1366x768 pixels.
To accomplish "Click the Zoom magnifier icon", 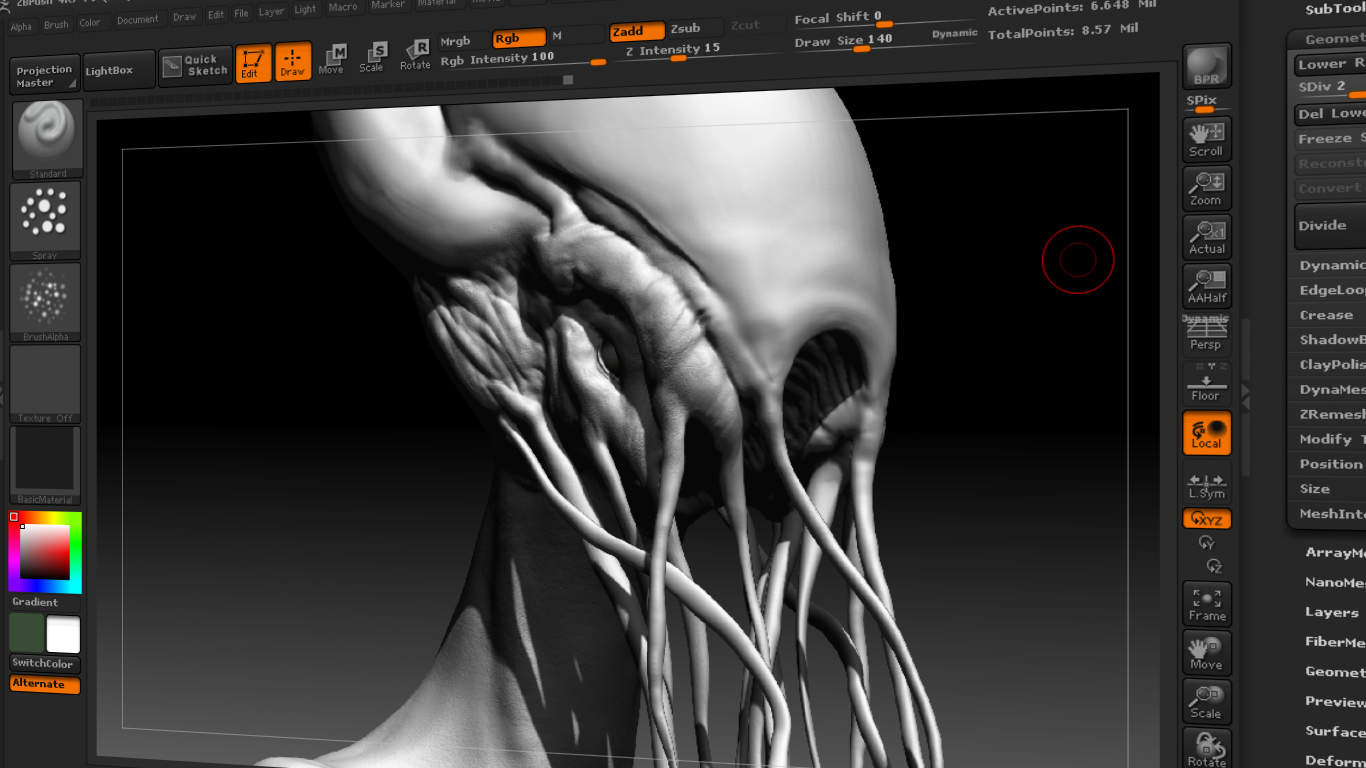I will (x=1206, y=188).
